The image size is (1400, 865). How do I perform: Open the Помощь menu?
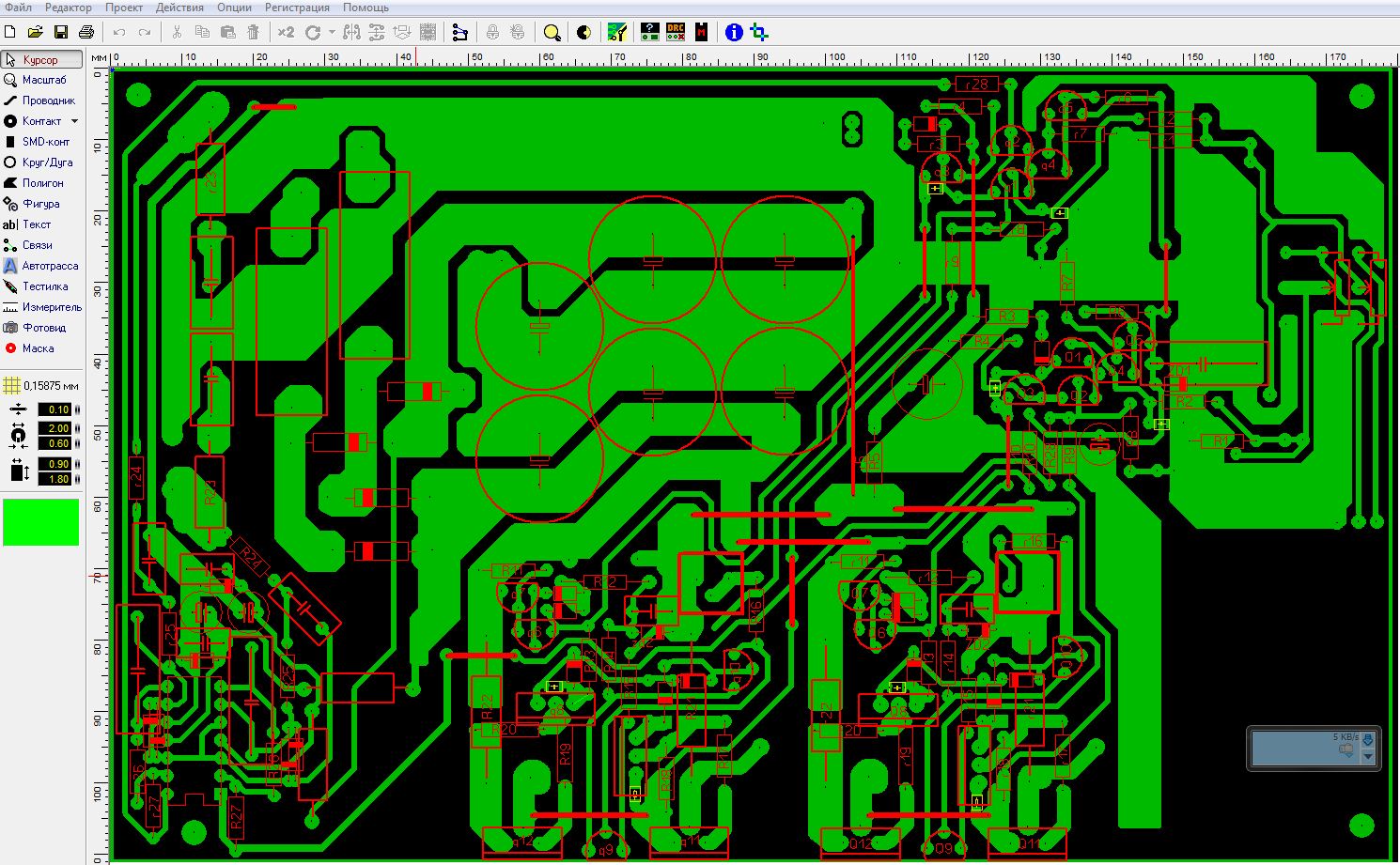[x=366, y=7]
